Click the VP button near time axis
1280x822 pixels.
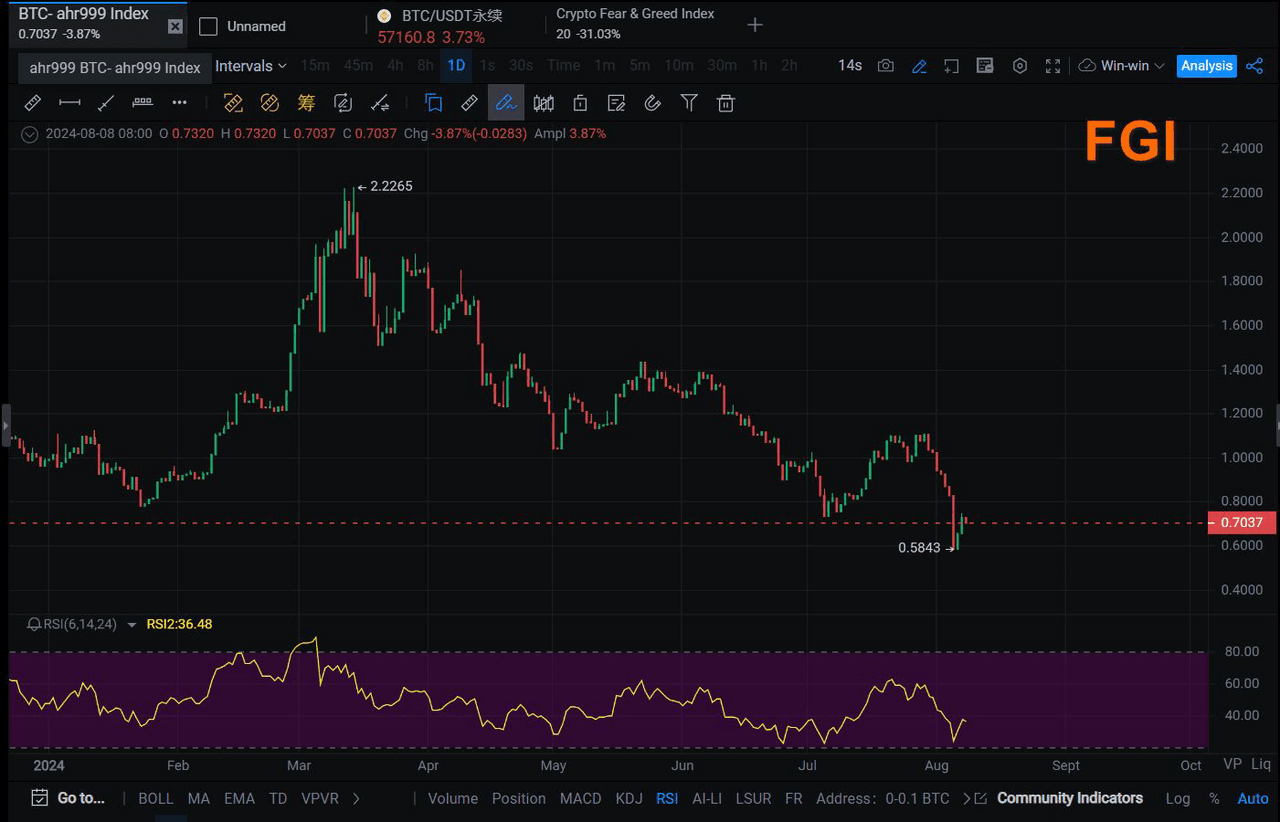click(1232, 764)
